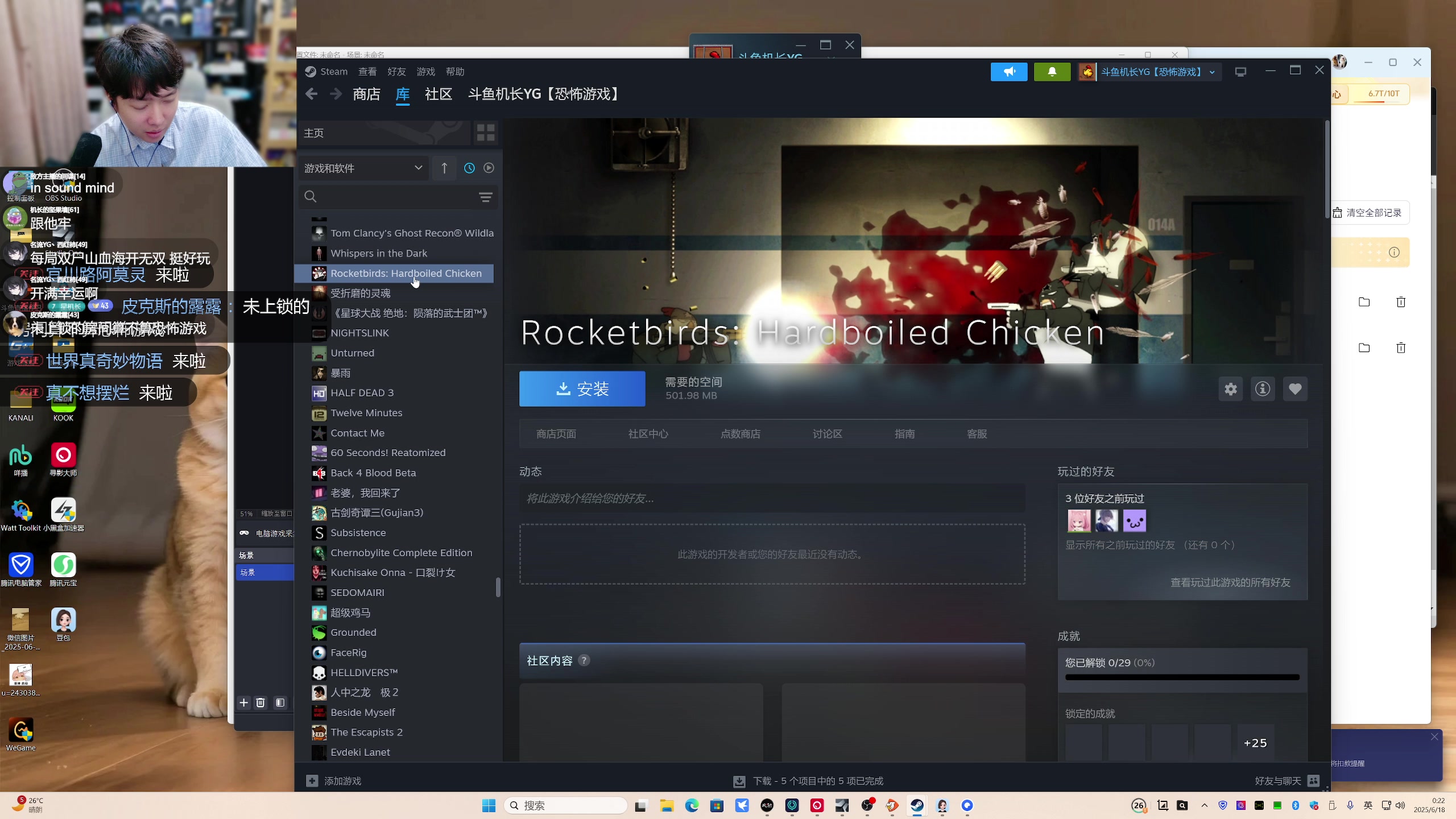Open the 指南 link
1456x819 pixels.
(904, 434)
